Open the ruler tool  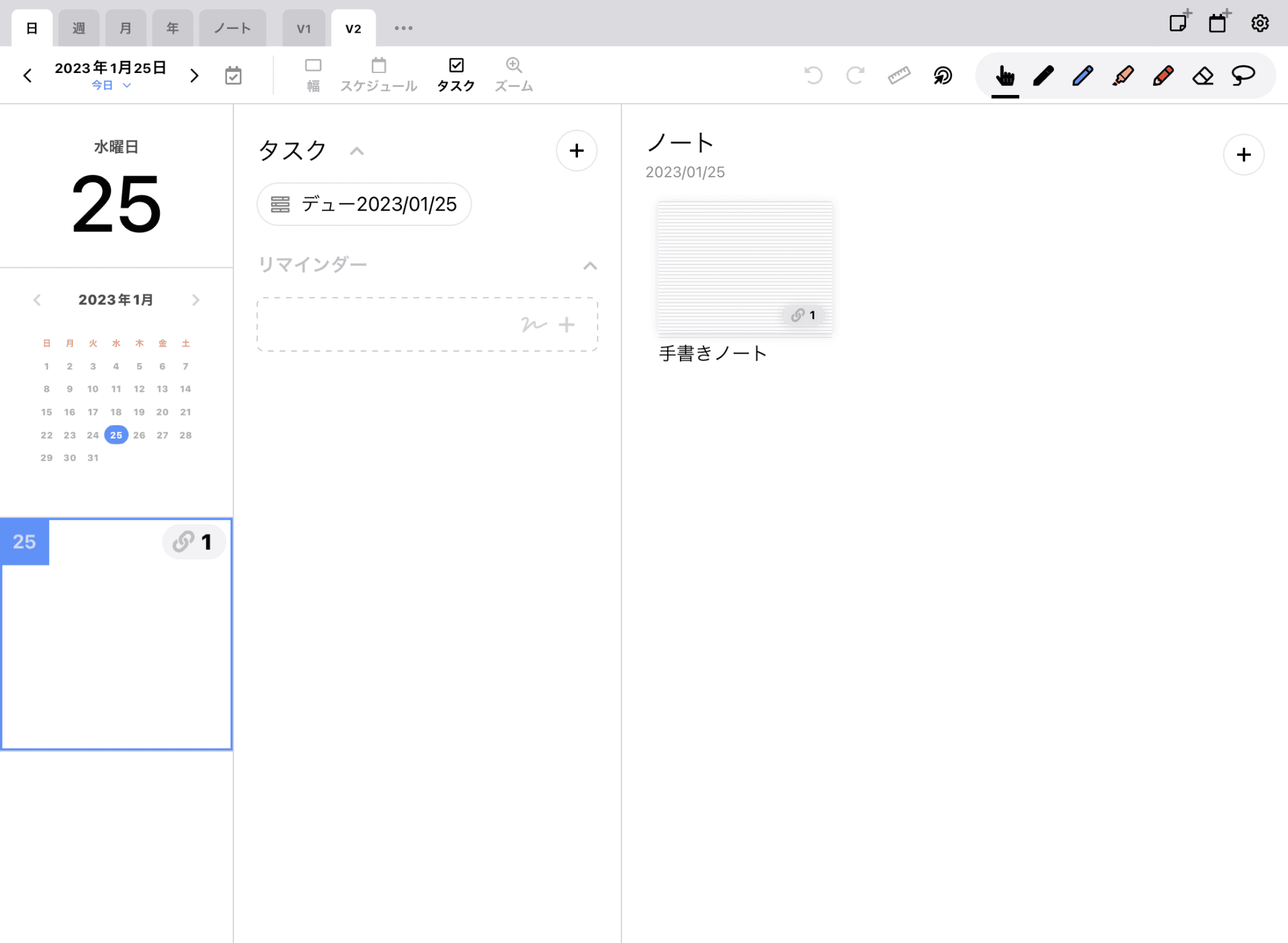point(899,75)
